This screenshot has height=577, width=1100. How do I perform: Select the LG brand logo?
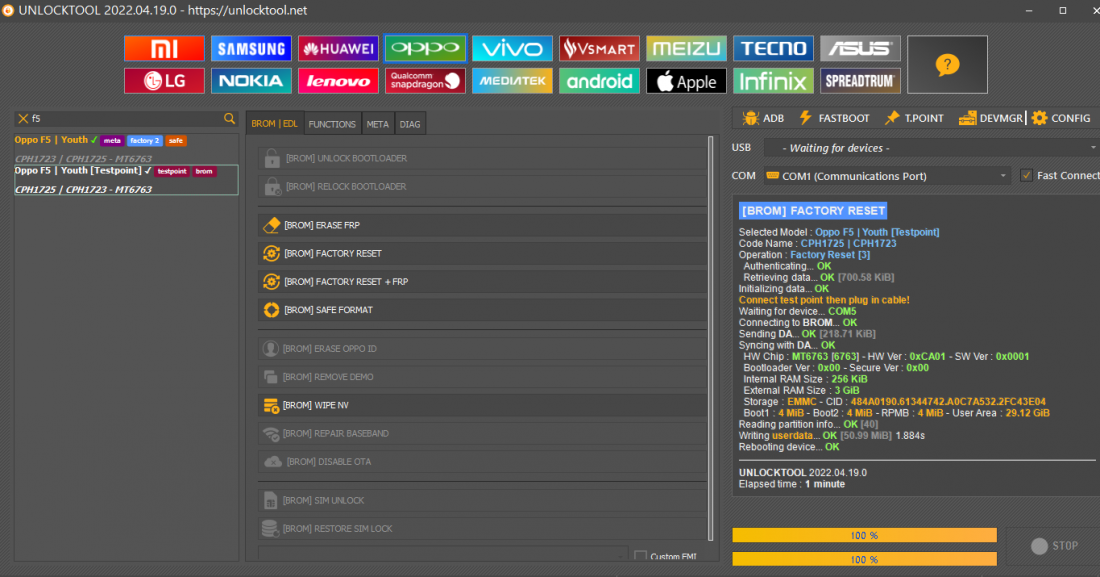(x=164, y=81)
